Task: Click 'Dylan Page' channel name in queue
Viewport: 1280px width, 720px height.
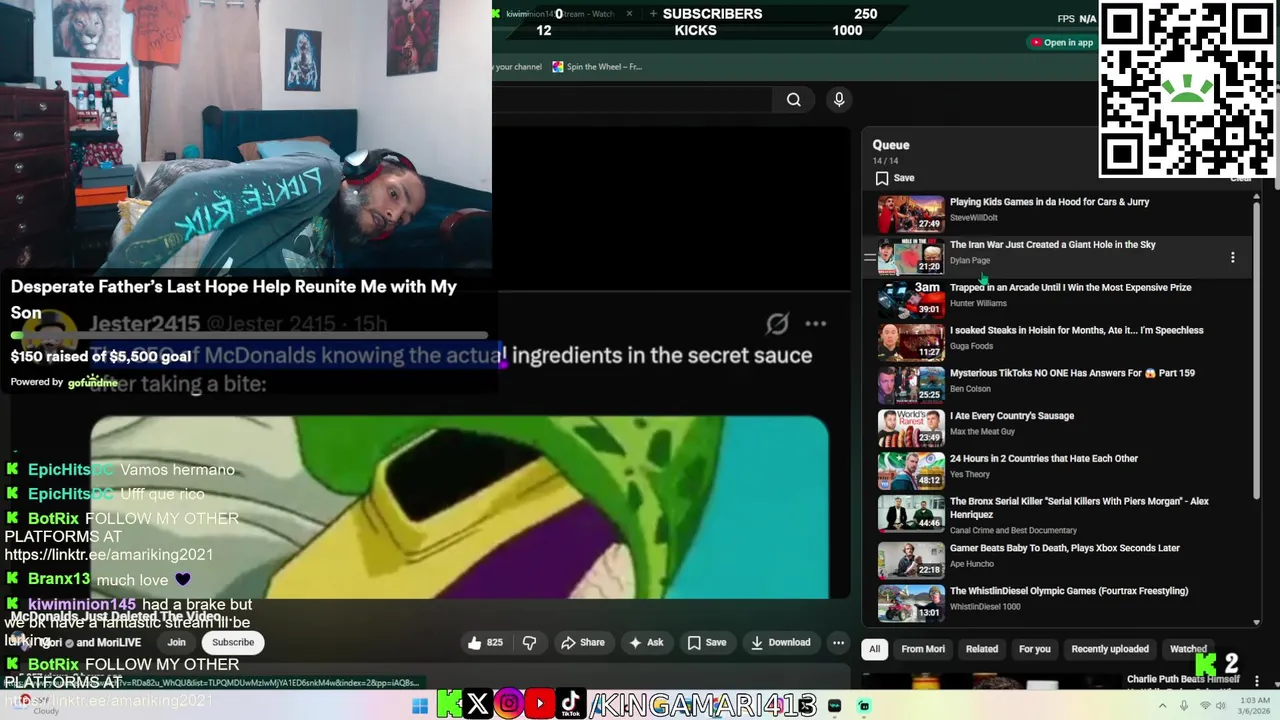Action: [x=970, y=261]
